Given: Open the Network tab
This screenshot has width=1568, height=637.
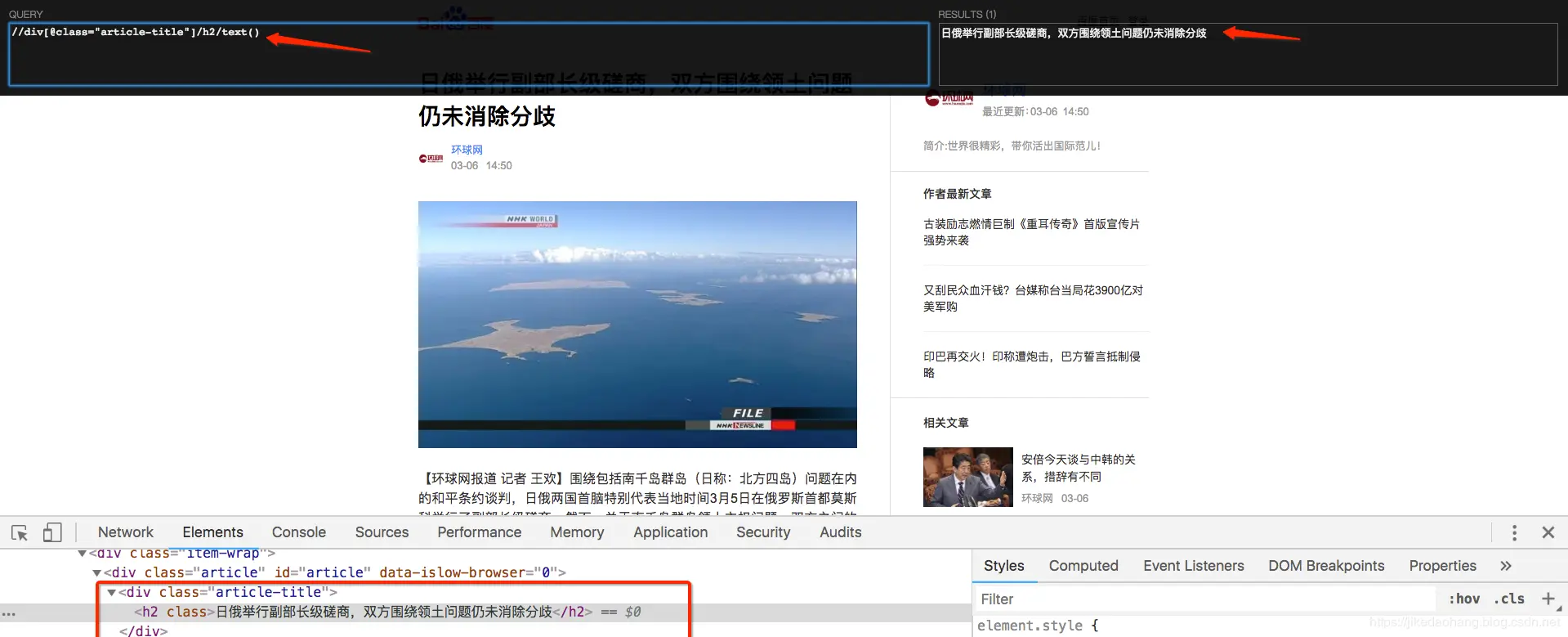Looking at the screenshot, I should 125,532.
